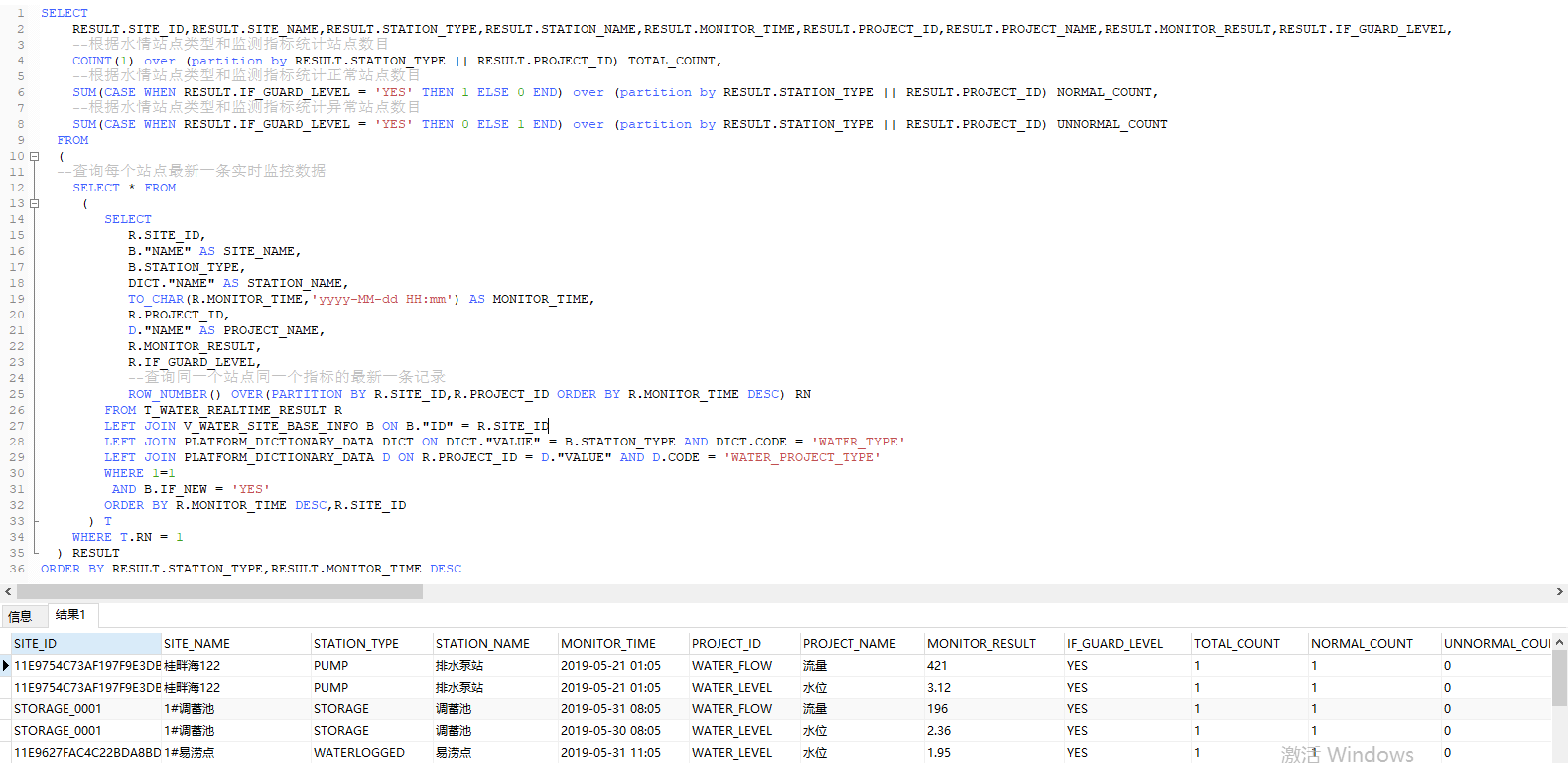
Task: Click the PROJECT_ID column header
Action: [x=744, y=643]
